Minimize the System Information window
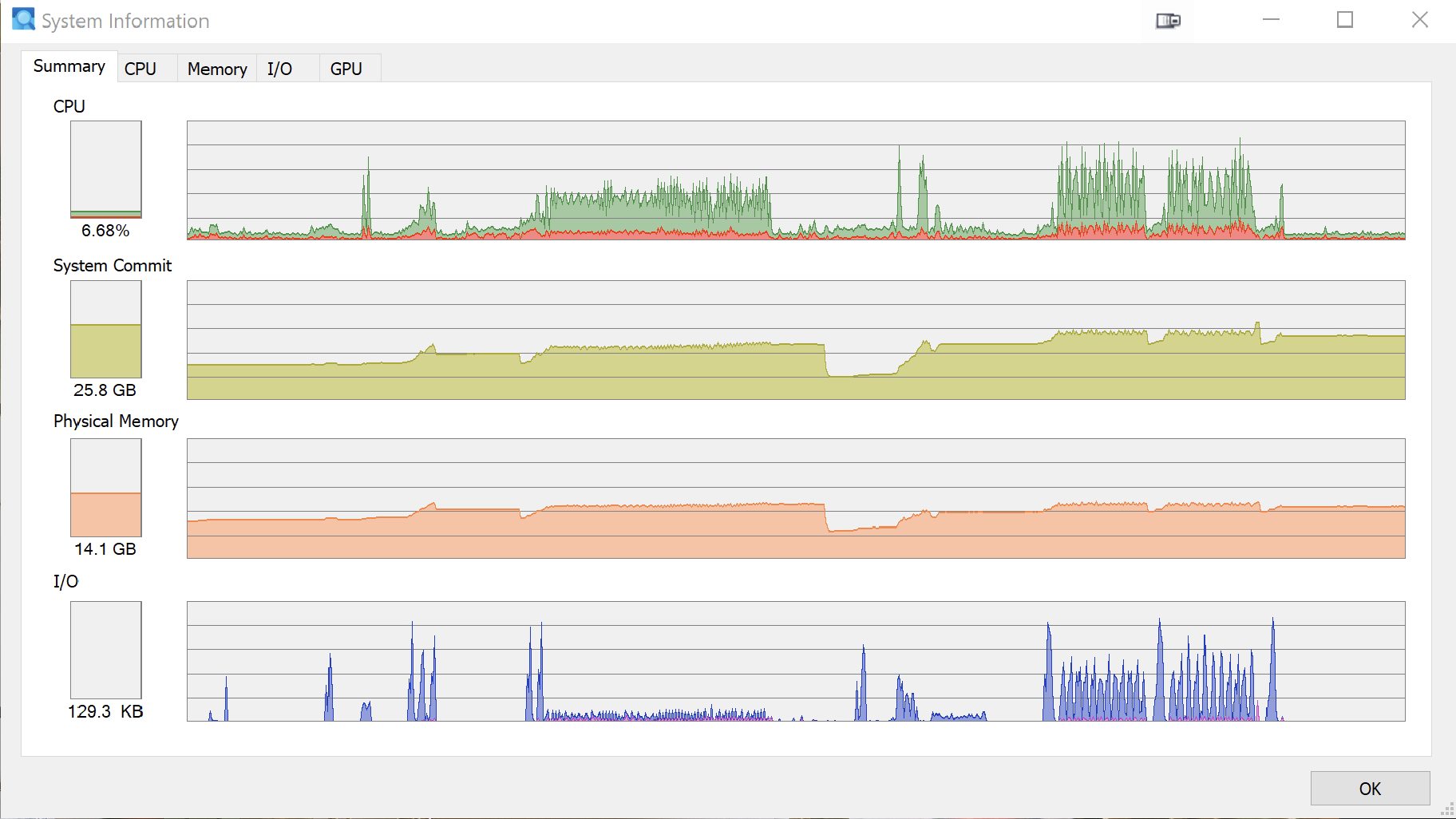This screenshot has width=1456, height=819. 1272,20
